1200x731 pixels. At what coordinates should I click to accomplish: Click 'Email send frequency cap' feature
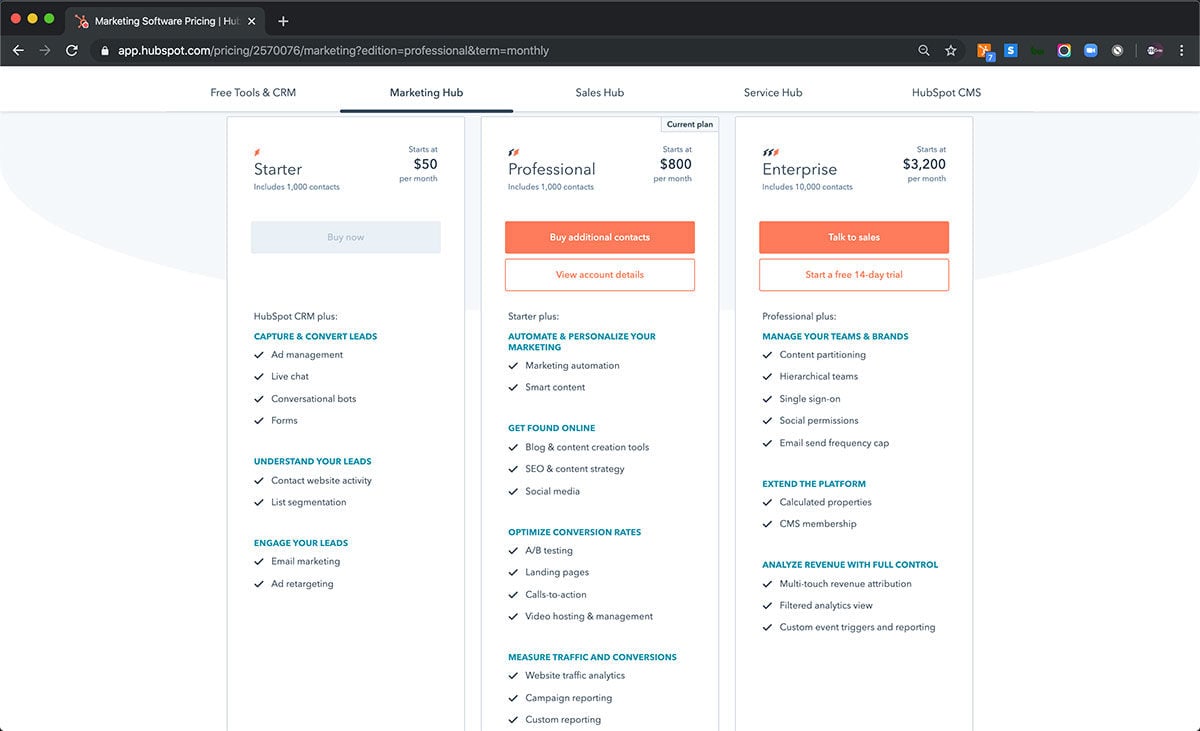click(x=834, y=443)
